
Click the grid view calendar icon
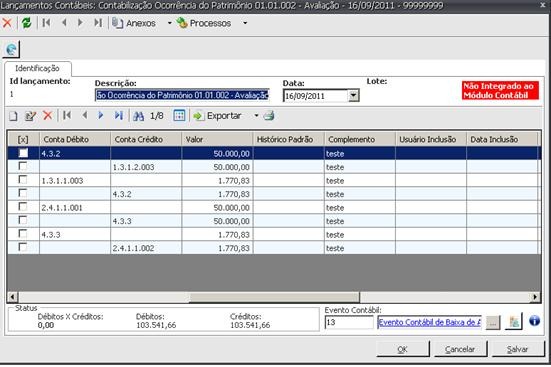[x=179, y=116]
